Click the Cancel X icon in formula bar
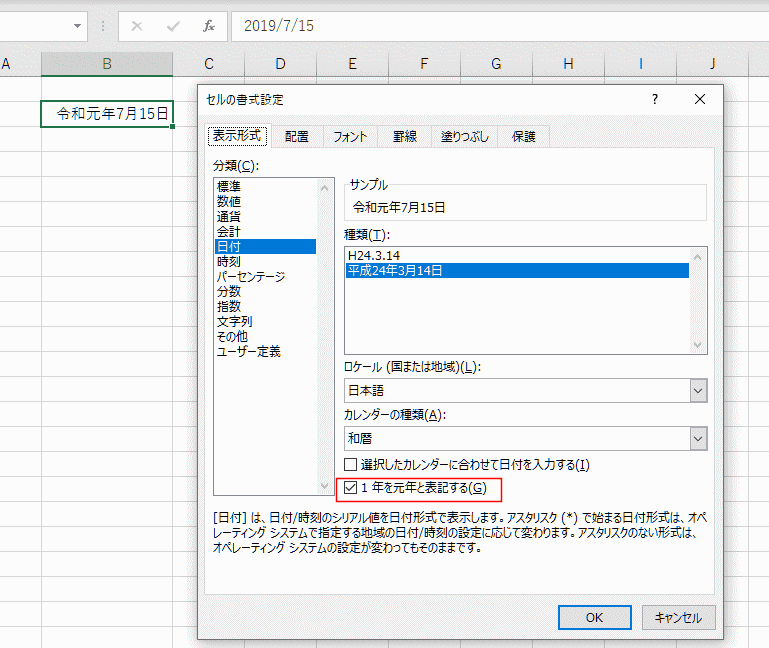Image resolution: width=769 pixels, height=648 pixels. (137, 26)
